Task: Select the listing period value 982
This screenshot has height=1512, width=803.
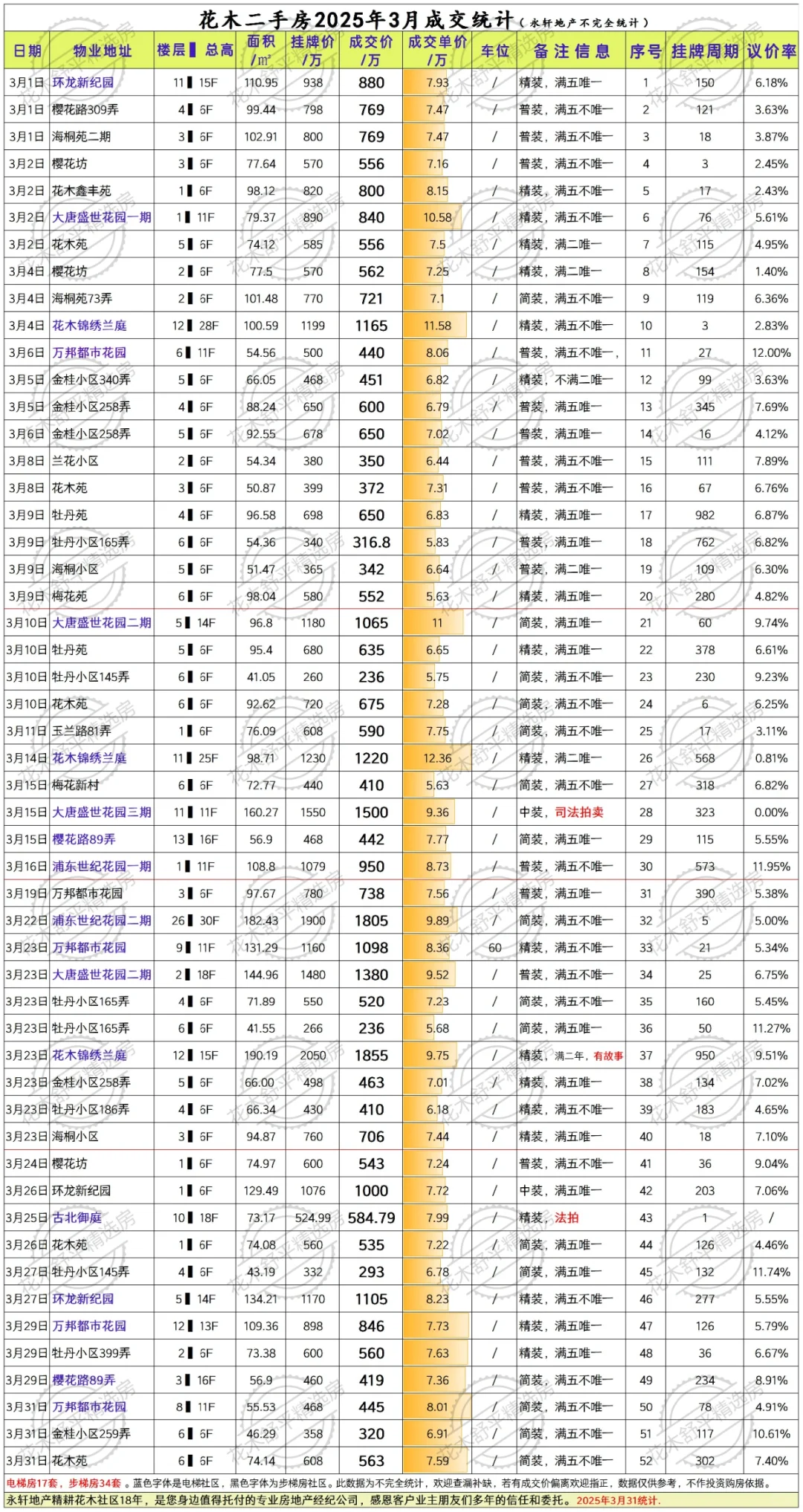Action: coord(705,515)
